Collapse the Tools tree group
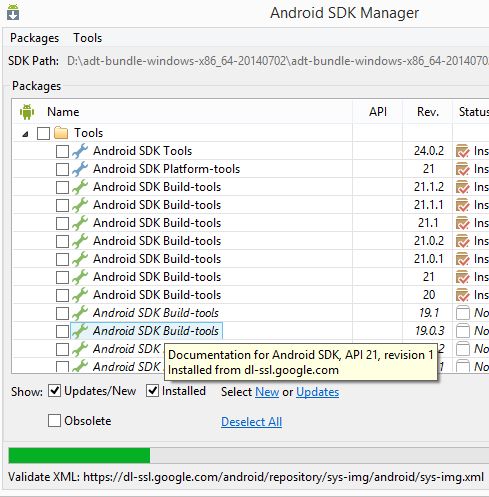 25,134
